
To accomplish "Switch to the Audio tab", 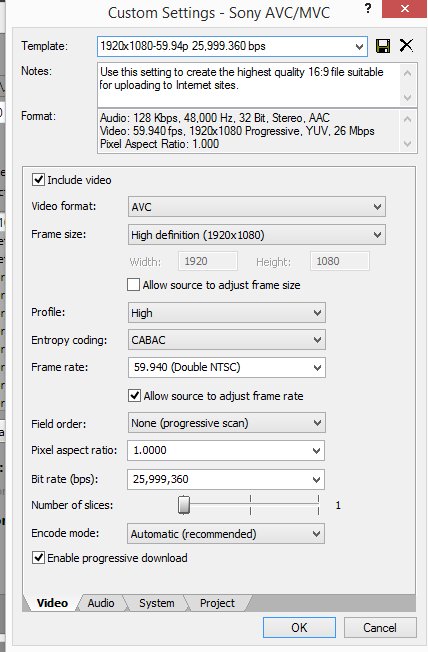I will [101, 603].
